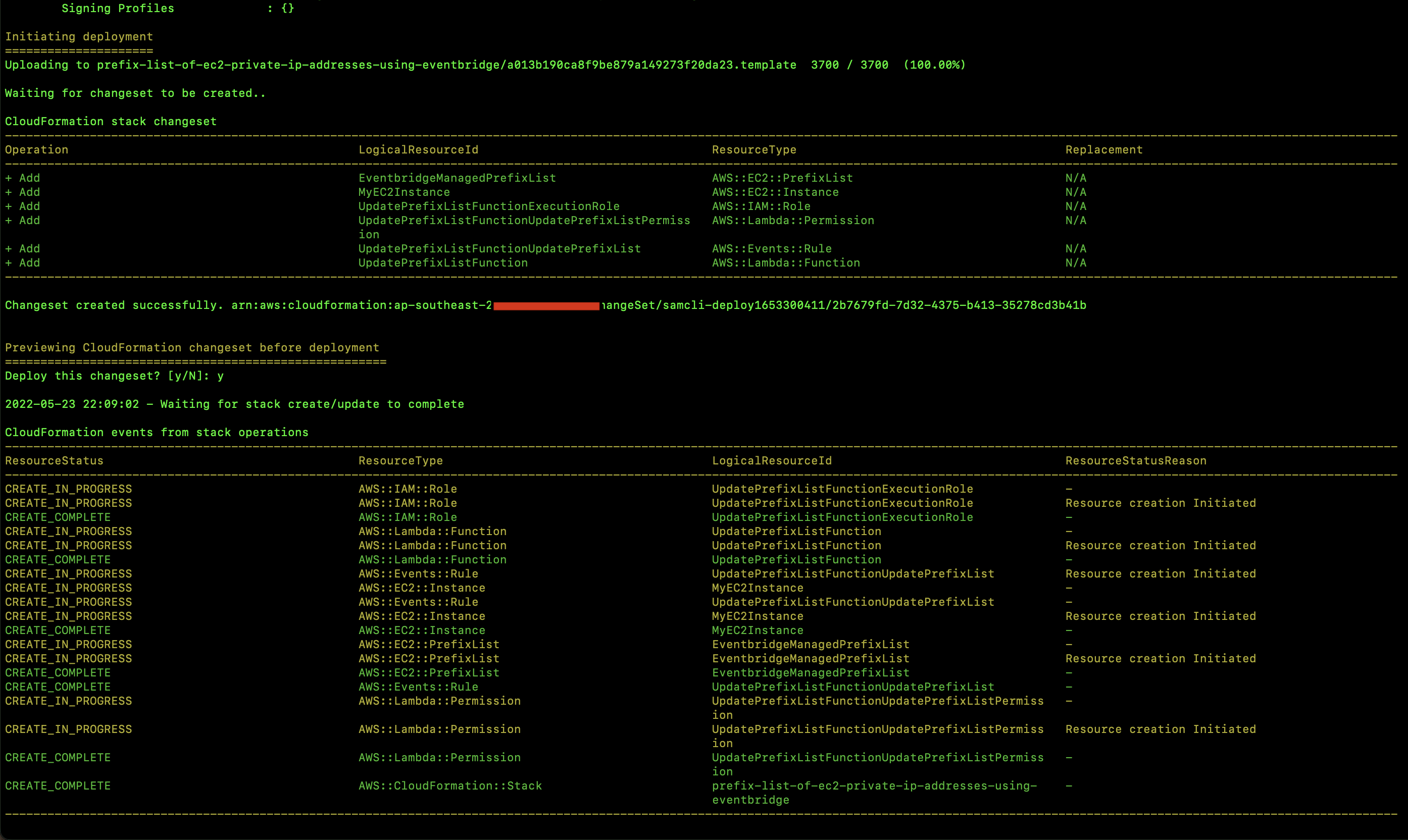Click "ResourceType" header in the events table
The width and height of the screenshot is (1408, 840).
click(x=401, y=461)
